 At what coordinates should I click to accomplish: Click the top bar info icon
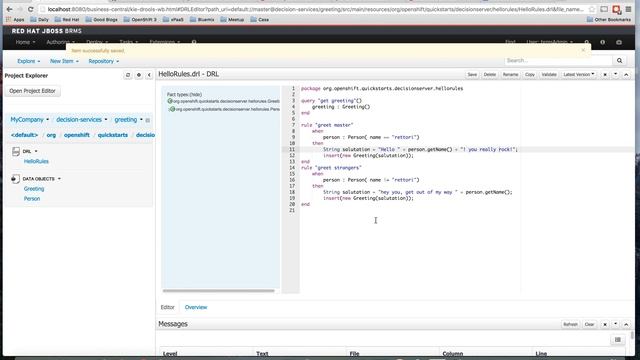(602, 42)
